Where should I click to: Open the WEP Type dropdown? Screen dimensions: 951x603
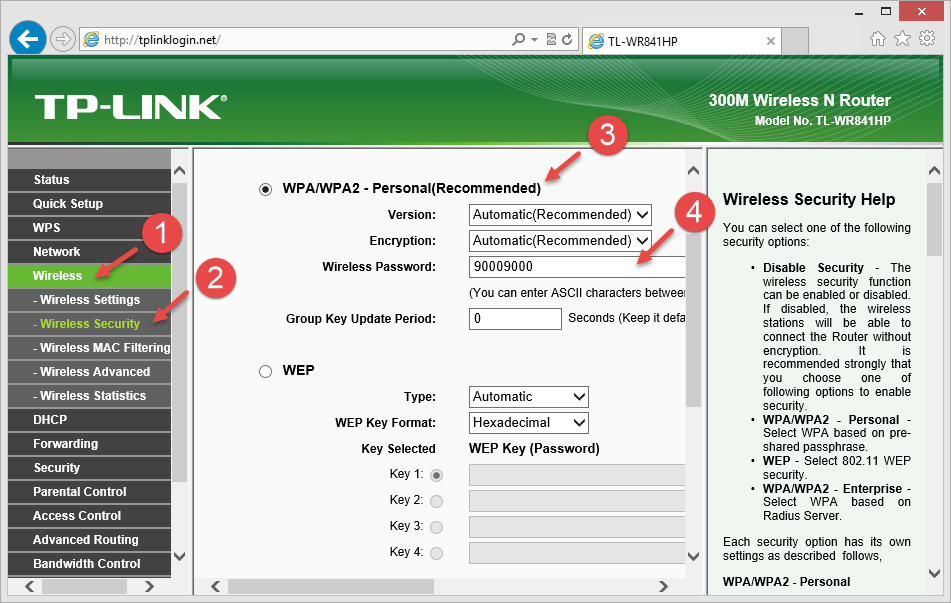pos(528,397)
